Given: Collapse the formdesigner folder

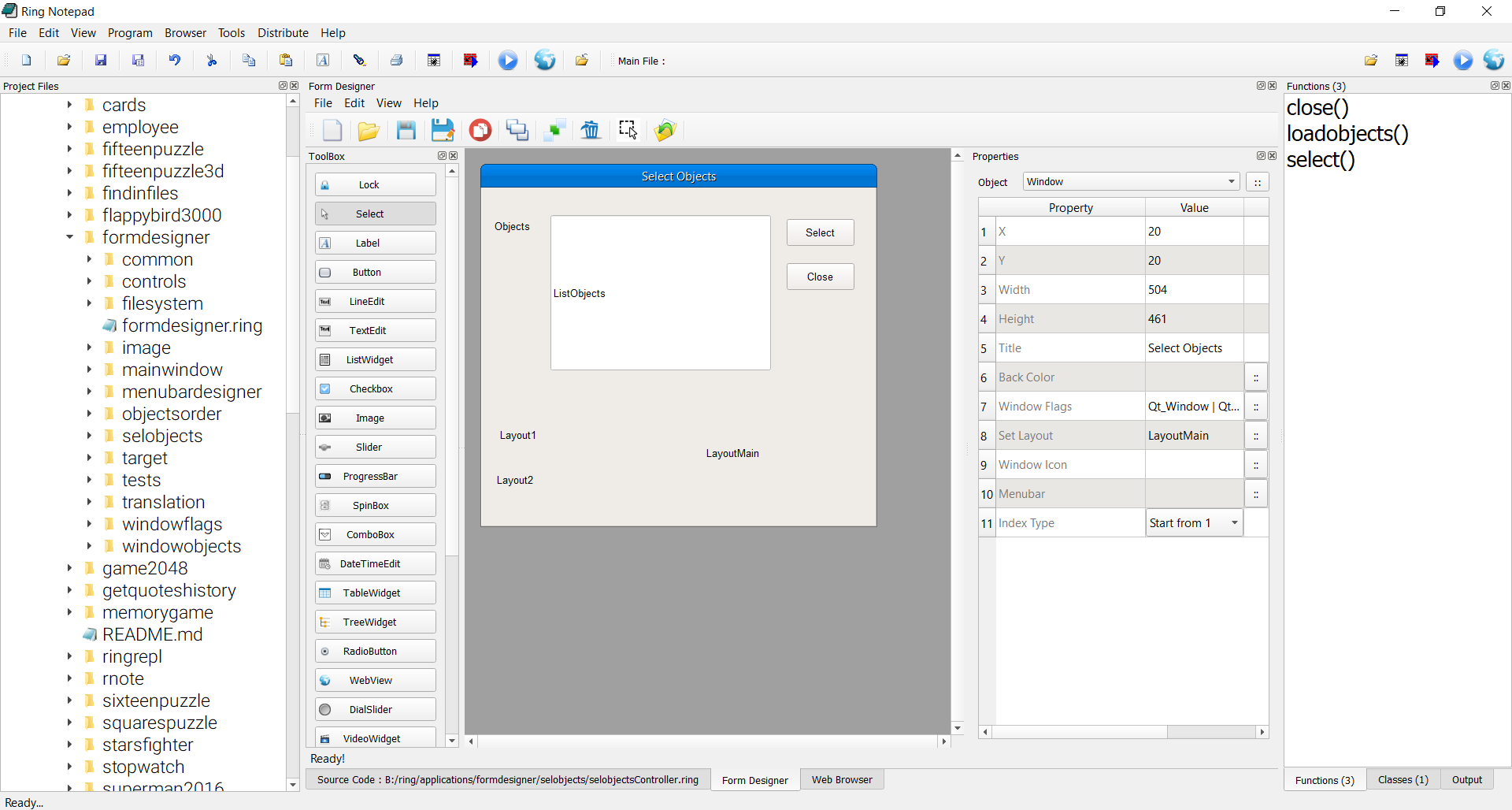Looking at the screenshot, I should point(69,237).
